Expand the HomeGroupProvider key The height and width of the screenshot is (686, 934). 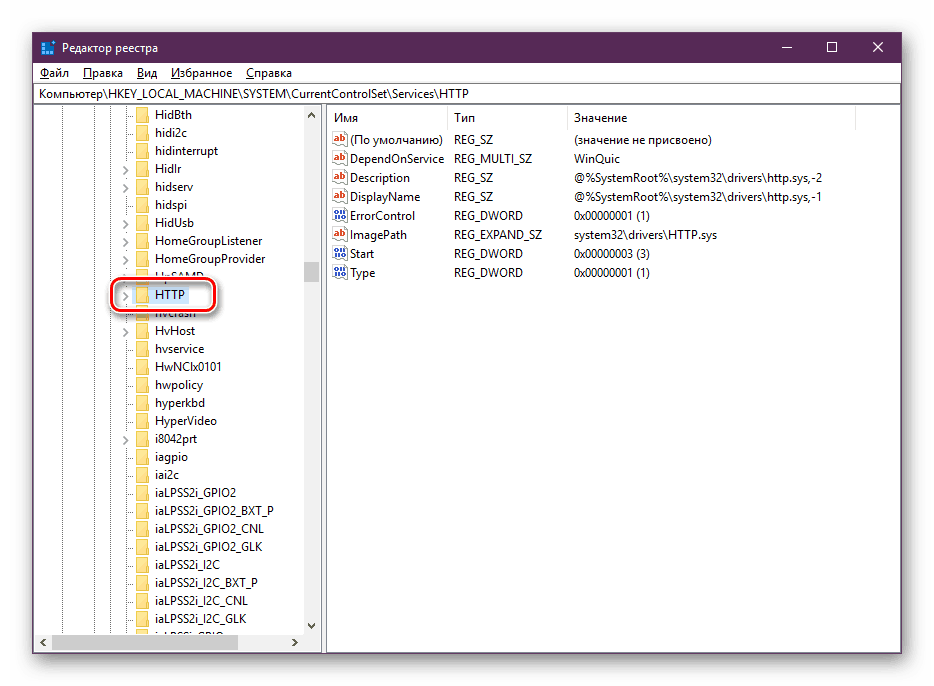125,260
